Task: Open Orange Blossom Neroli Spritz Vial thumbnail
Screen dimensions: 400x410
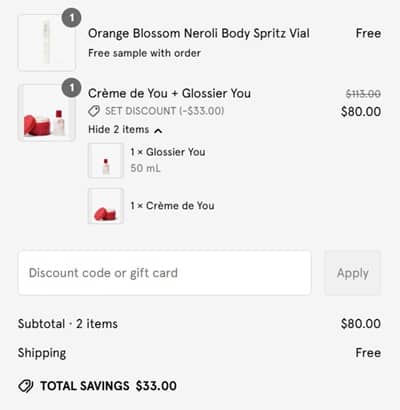Action: tap(47, 43)
